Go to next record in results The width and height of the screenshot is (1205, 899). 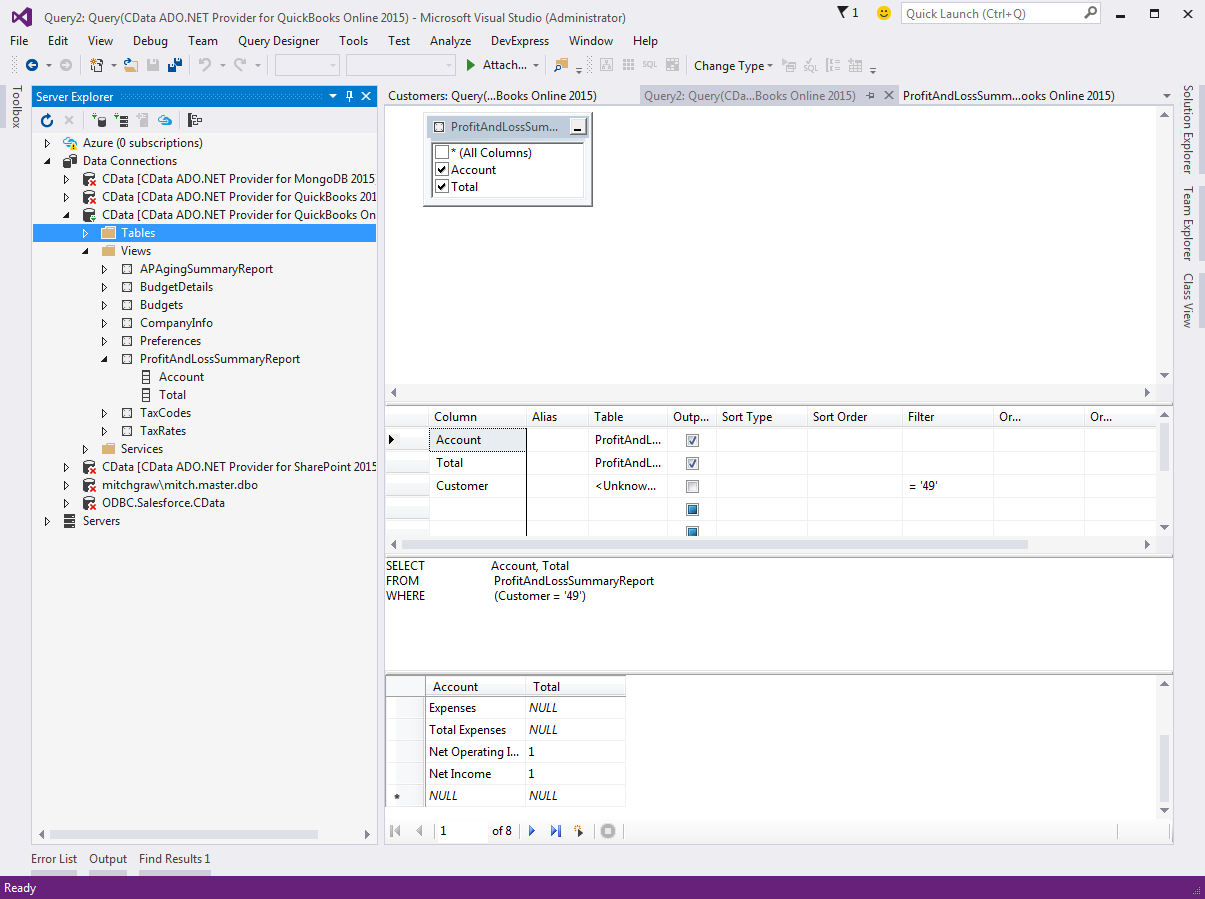point(532,831)
